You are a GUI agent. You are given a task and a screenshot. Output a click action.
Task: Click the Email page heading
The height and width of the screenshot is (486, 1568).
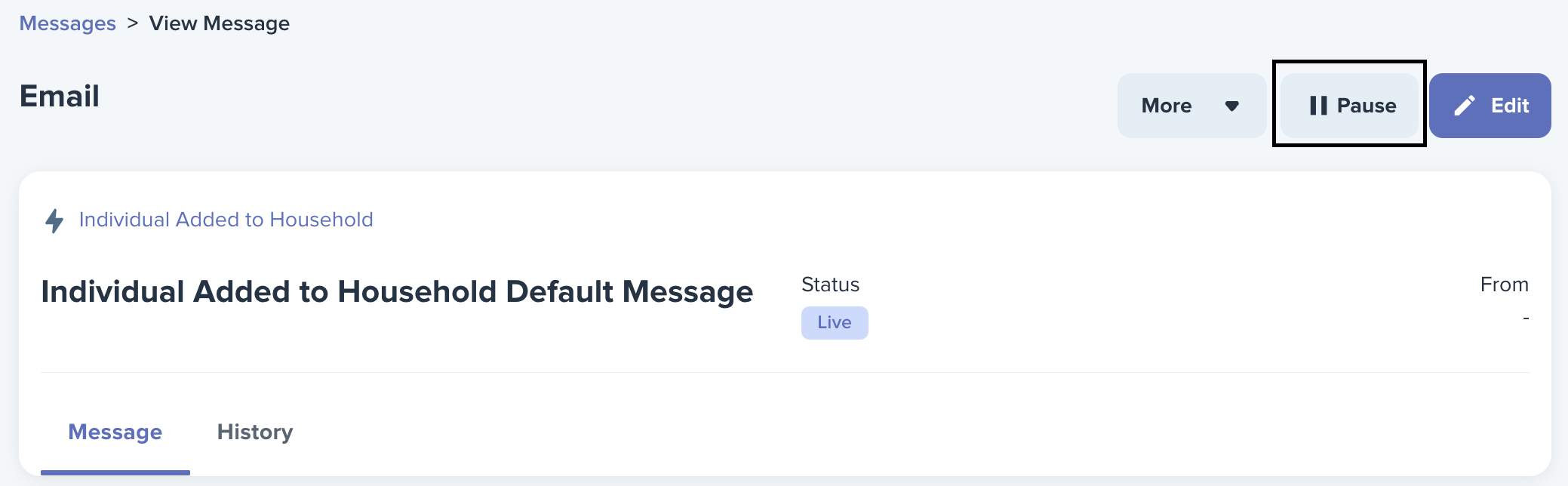coord(60,97)
